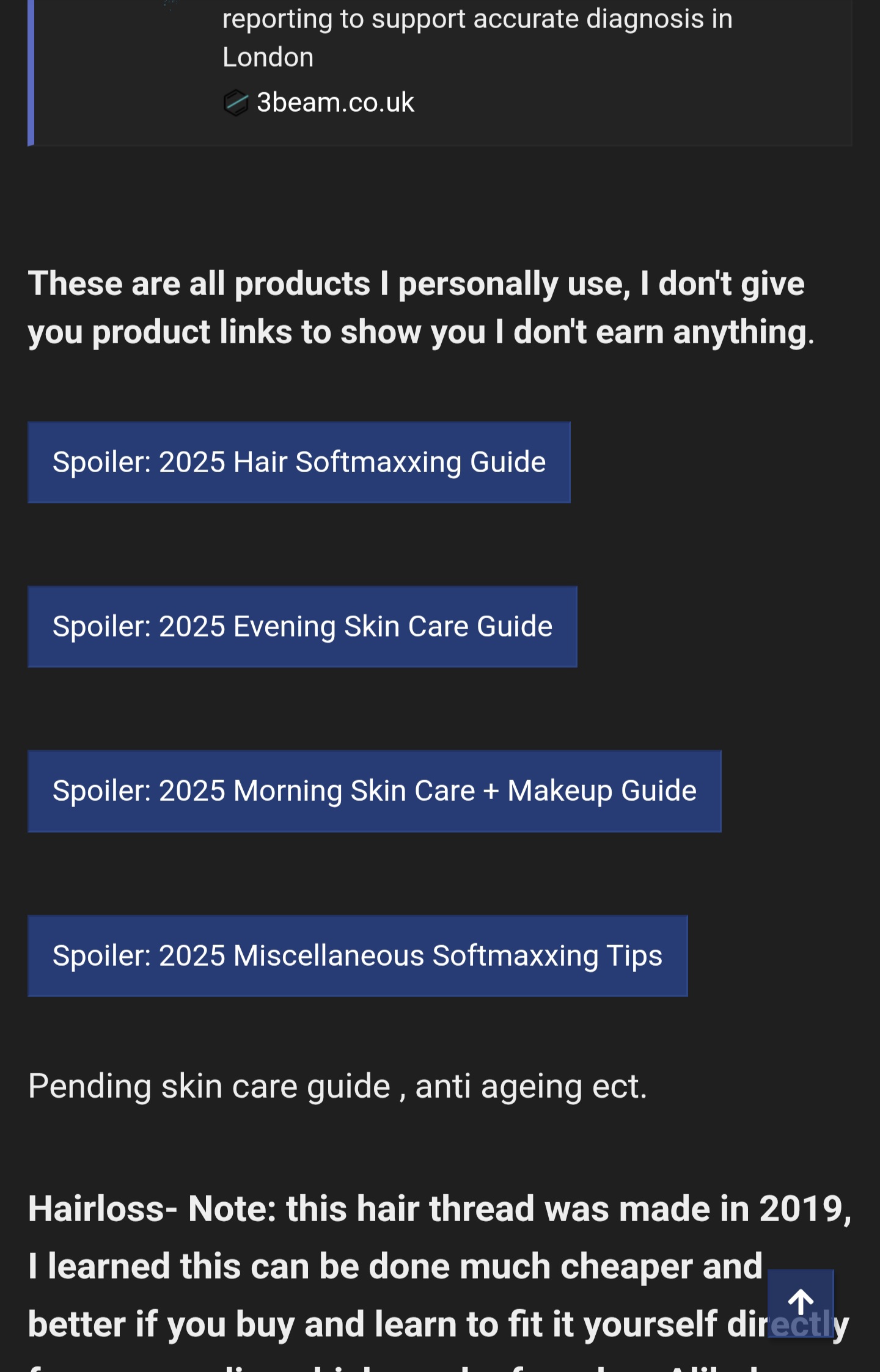Click the purple left border of the link card
880x1372 pixels.
tap(31, 73)
